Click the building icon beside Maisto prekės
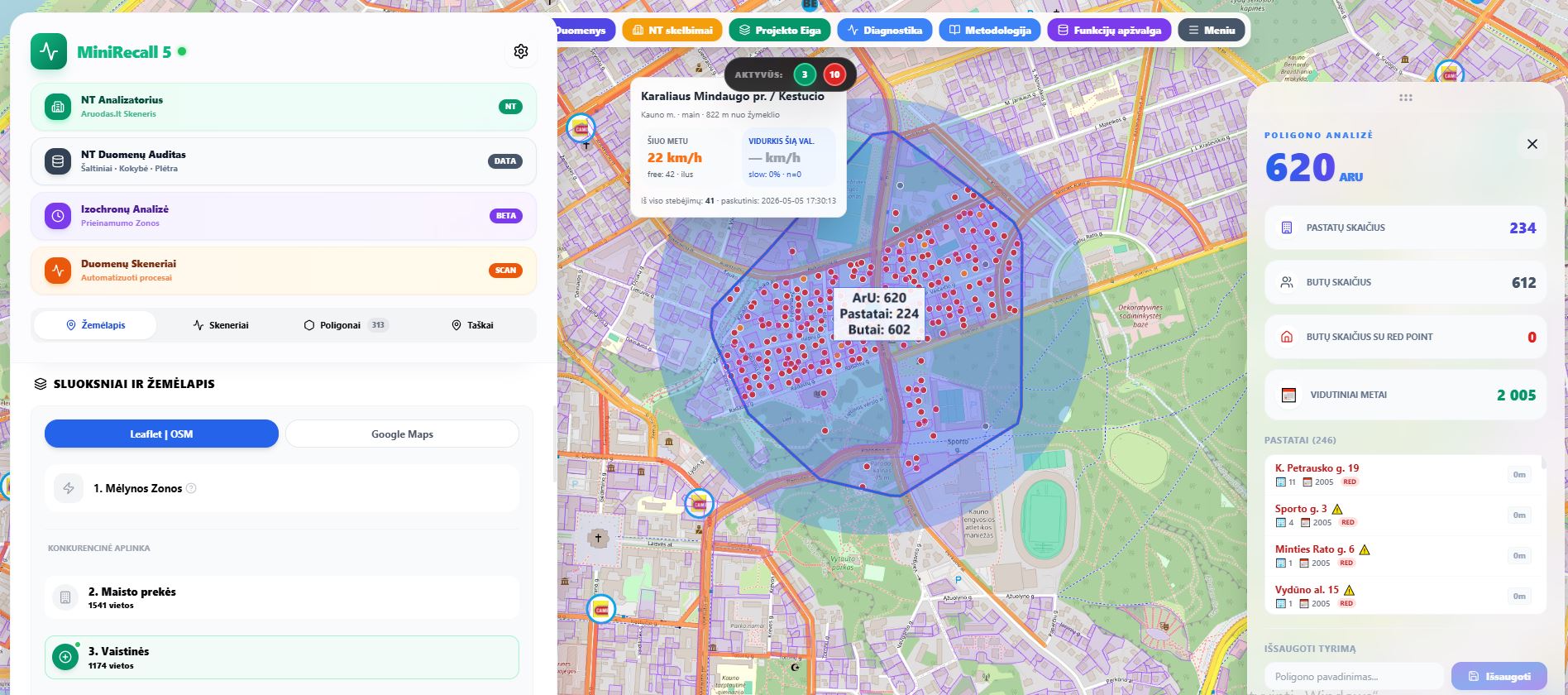This screenshot has width=1568, height=695. pos(65,597)
